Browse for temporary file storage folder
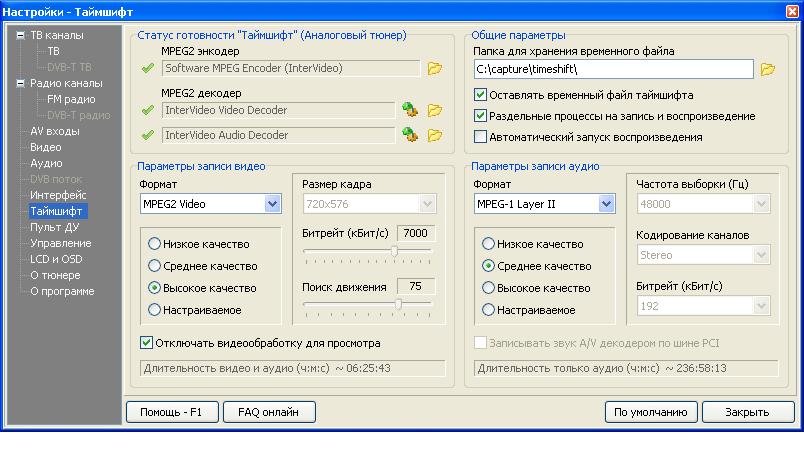The height and width of the screenshot is (450, 804). point(767,69)
